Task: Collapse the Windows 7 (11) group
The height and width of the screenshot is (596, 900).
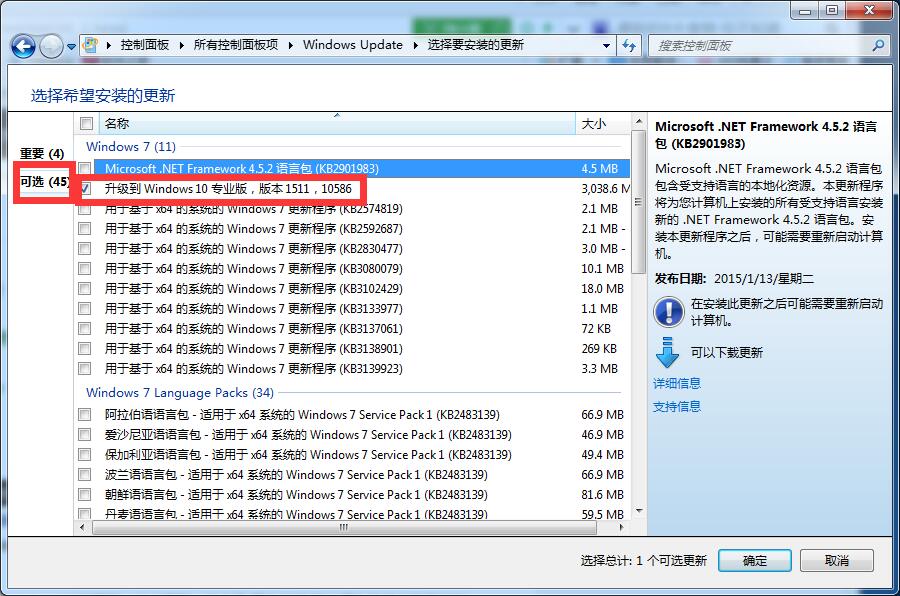Action: tap(130, 146)
